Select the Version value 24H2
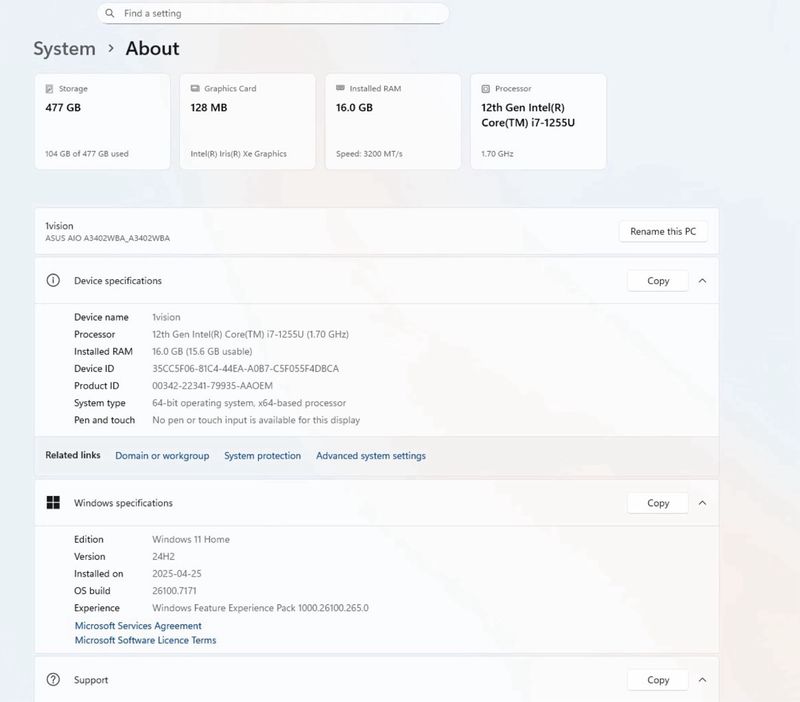Screen dimensions: 800x702 [163, 557]
